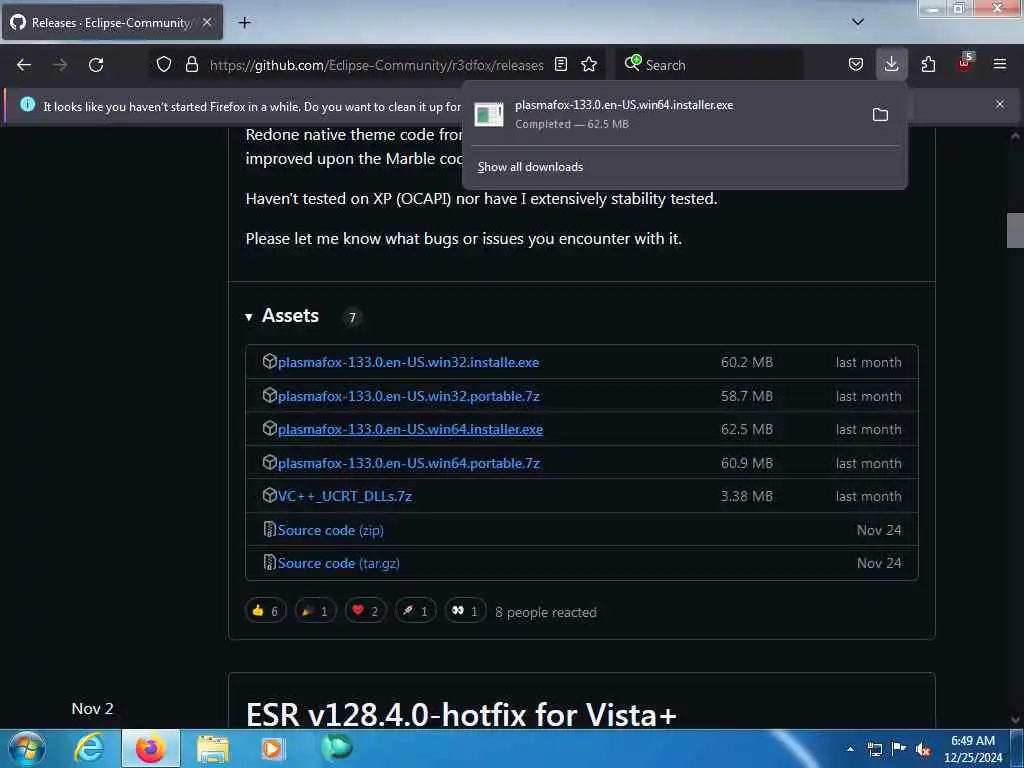1024x768 pixels.
Task: Open Windows Explorer from taskbar
Action: click(213, 749)
